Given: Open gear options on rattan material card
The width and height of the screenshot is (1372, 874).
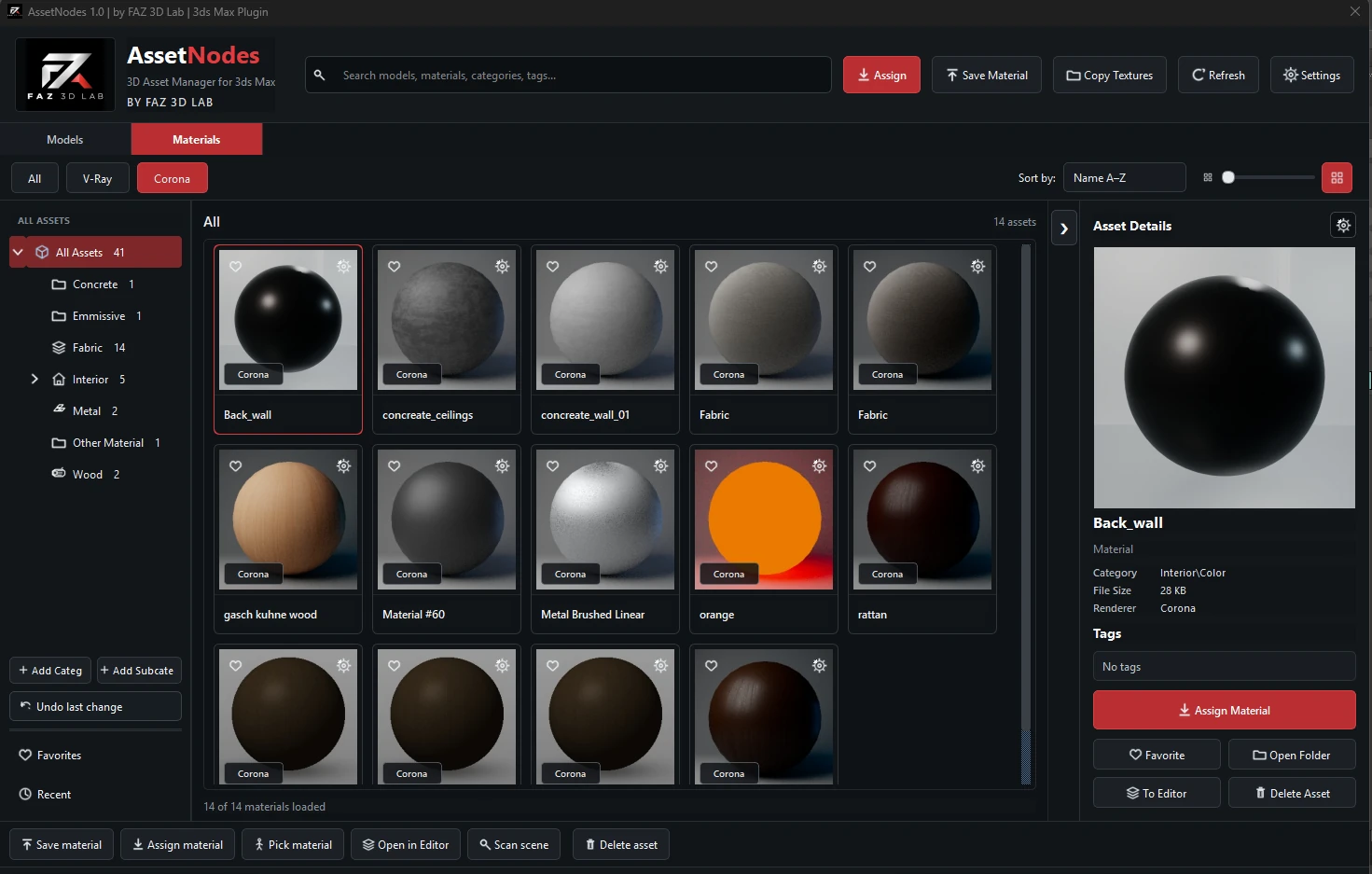Looking at the screenshot, I should click(x=978, y=466).
